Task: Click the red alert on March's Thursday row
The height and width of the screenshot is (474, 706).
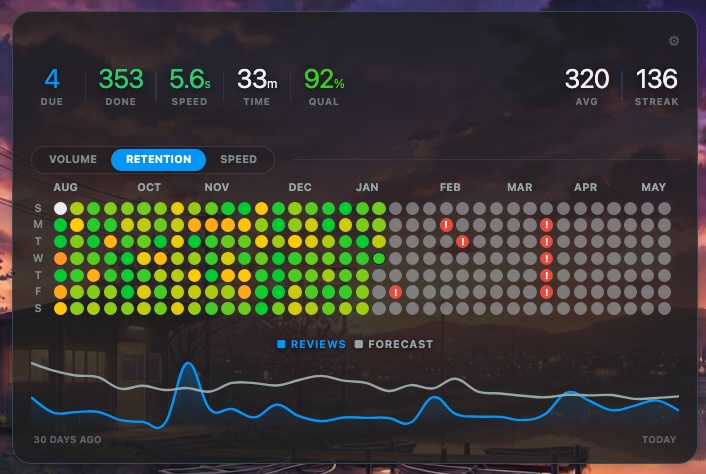Action: (x=547, y=275)
